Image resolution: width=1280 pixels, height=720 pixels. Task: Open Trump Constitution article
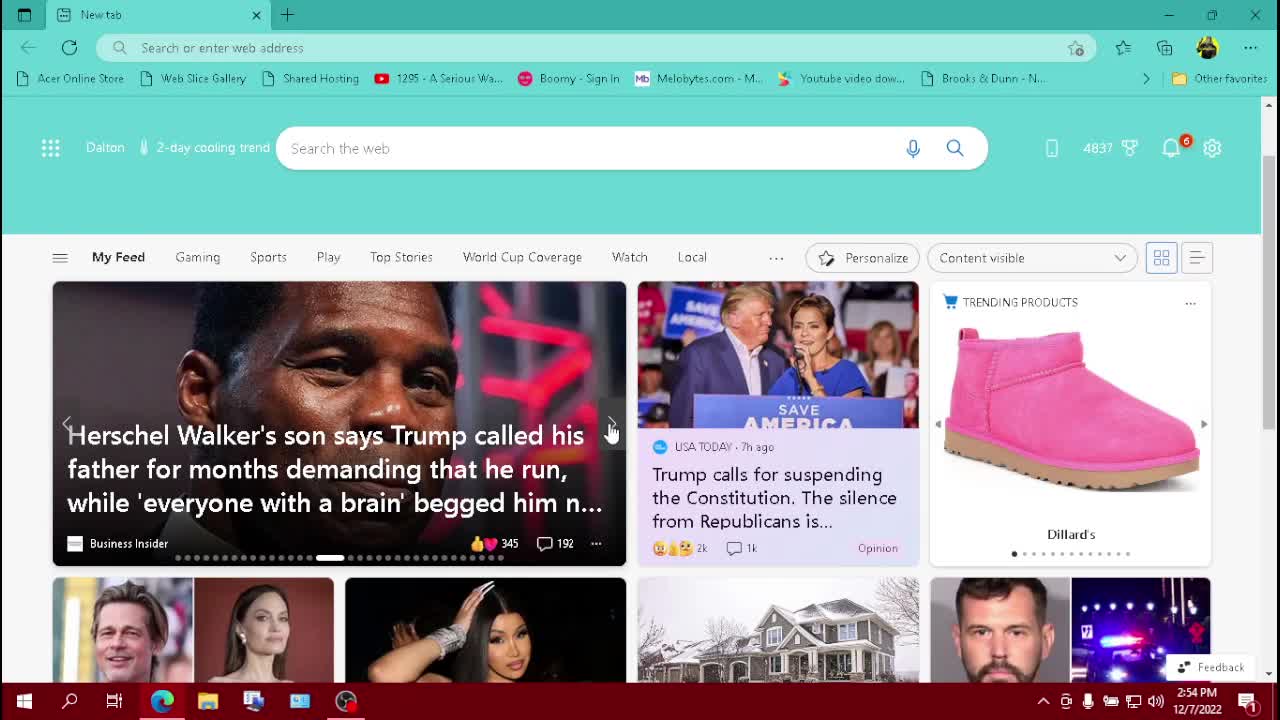(x=774, y=498)
